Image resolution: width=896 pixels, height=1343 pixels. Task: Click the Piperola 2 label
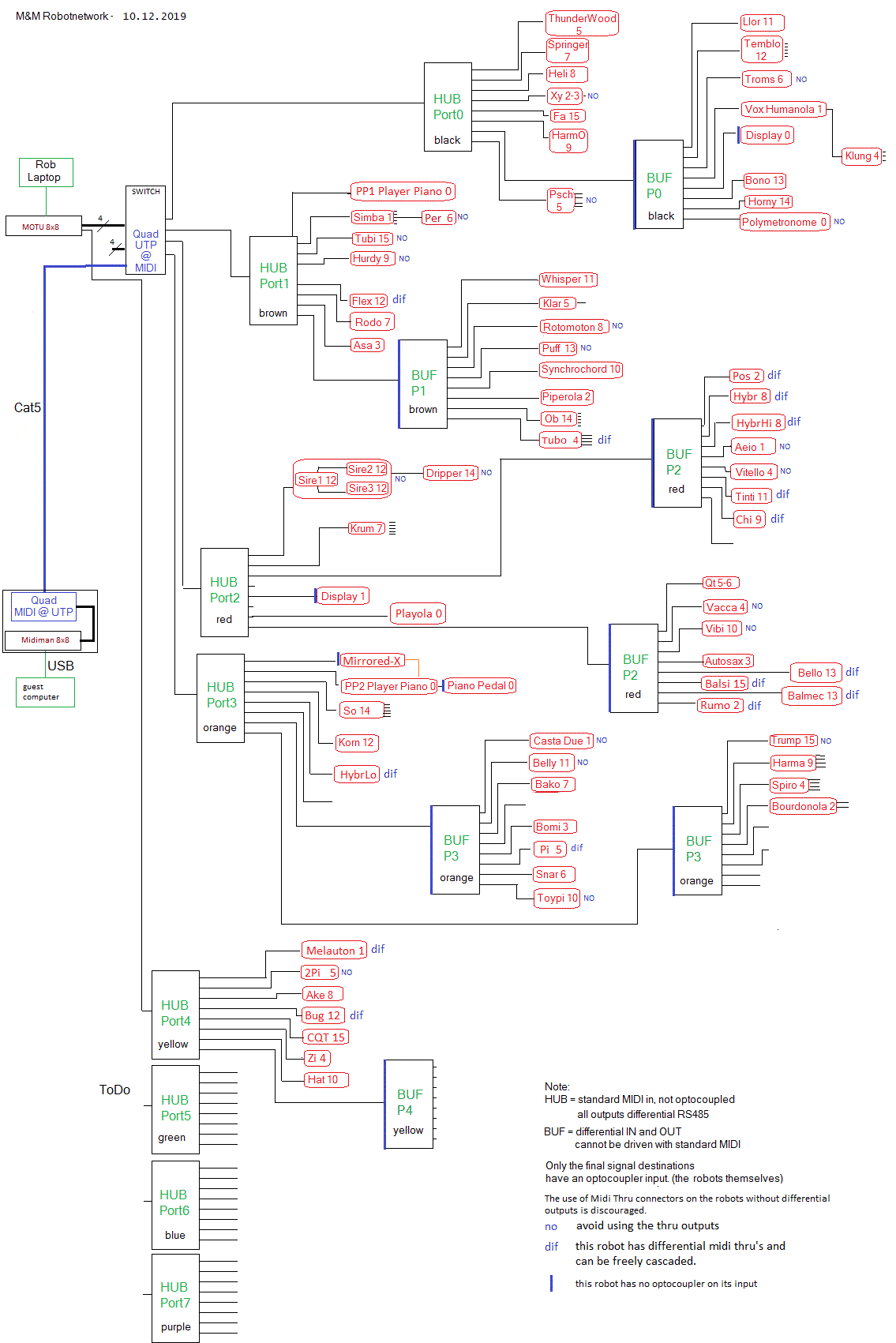566,397
